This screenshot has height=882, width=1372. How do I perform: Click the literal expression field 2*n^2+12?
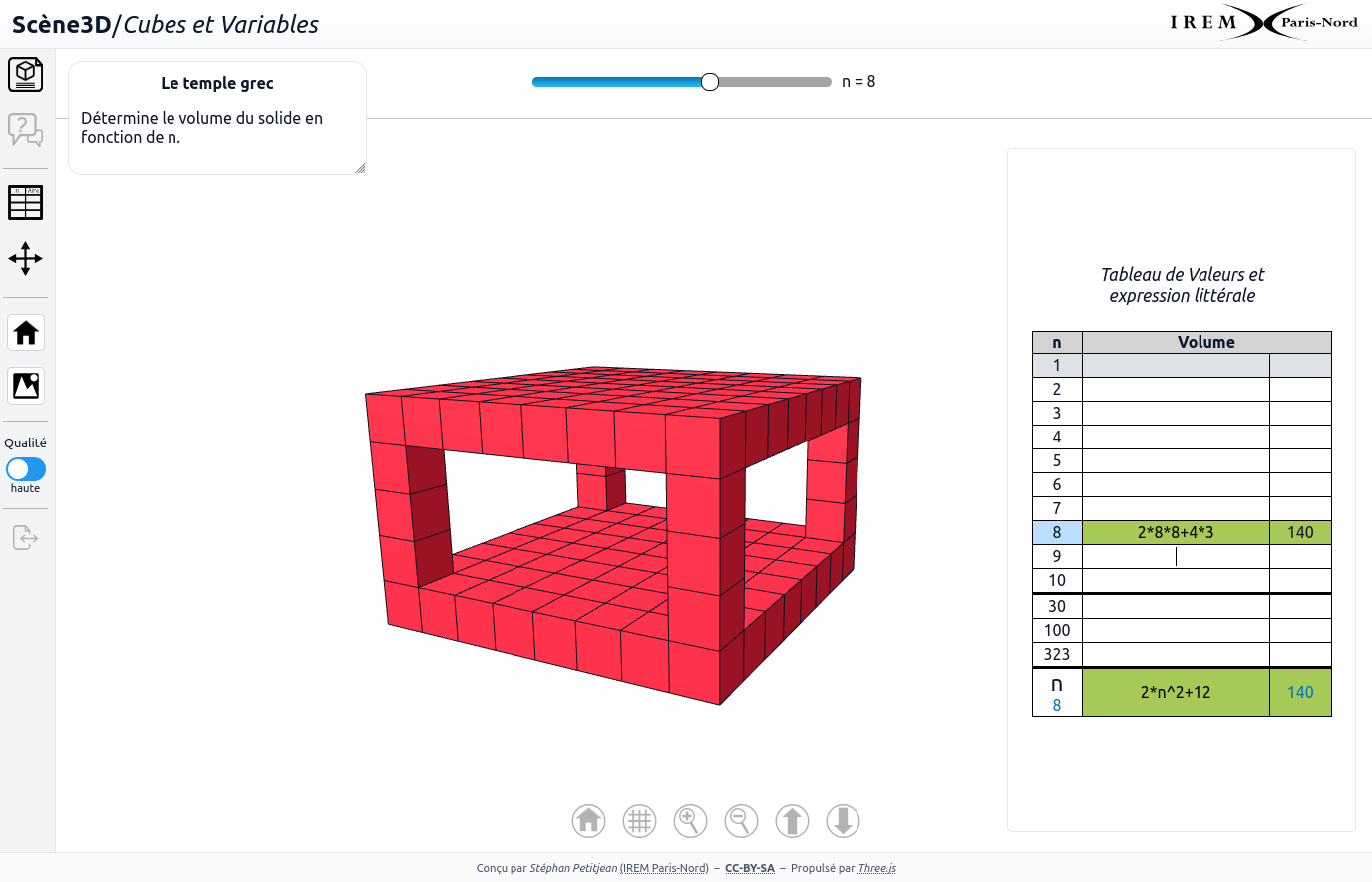[1176, 692]
